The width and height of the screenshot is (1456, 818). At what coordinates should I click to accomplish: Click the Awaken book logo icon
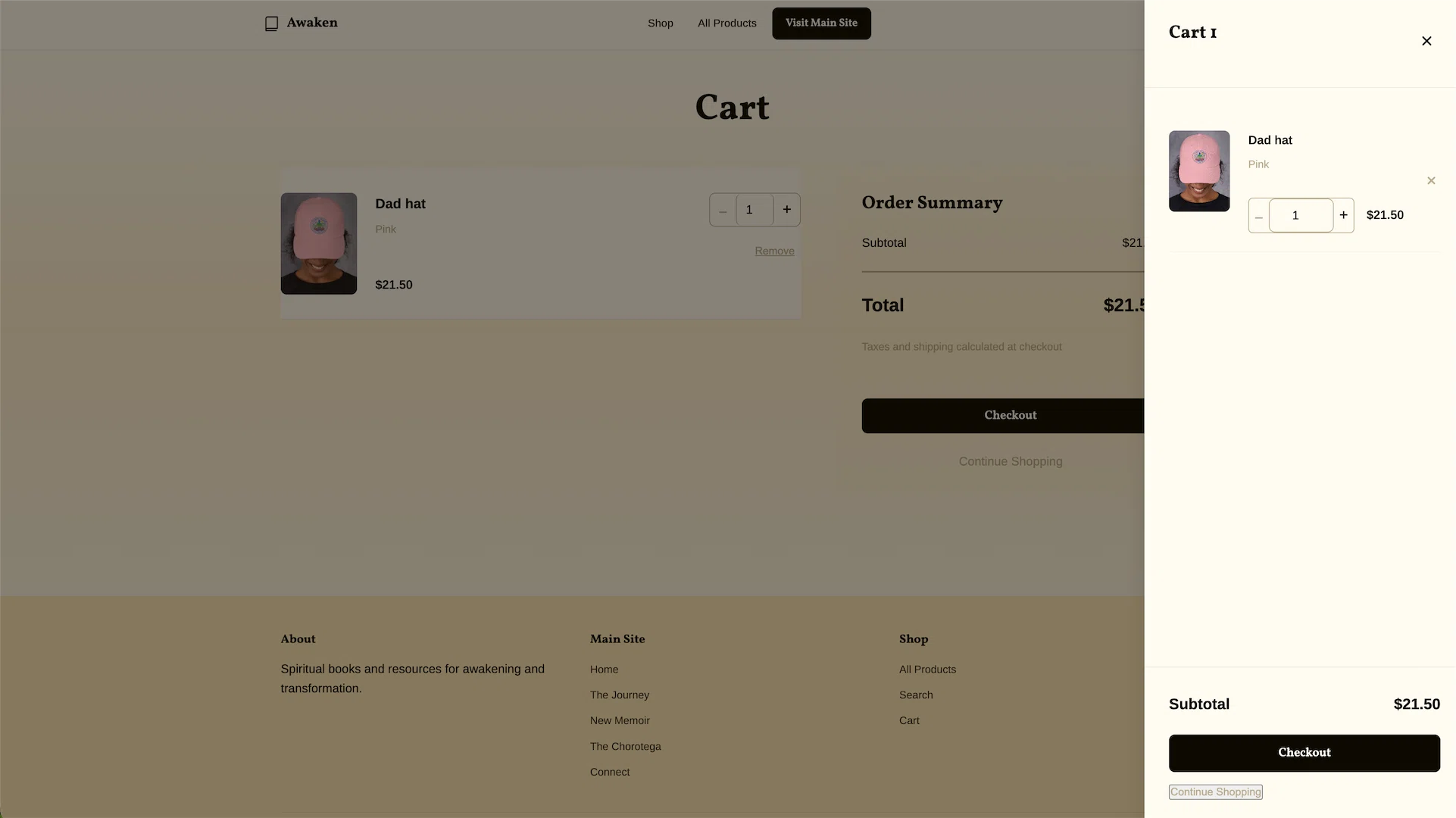270,23
